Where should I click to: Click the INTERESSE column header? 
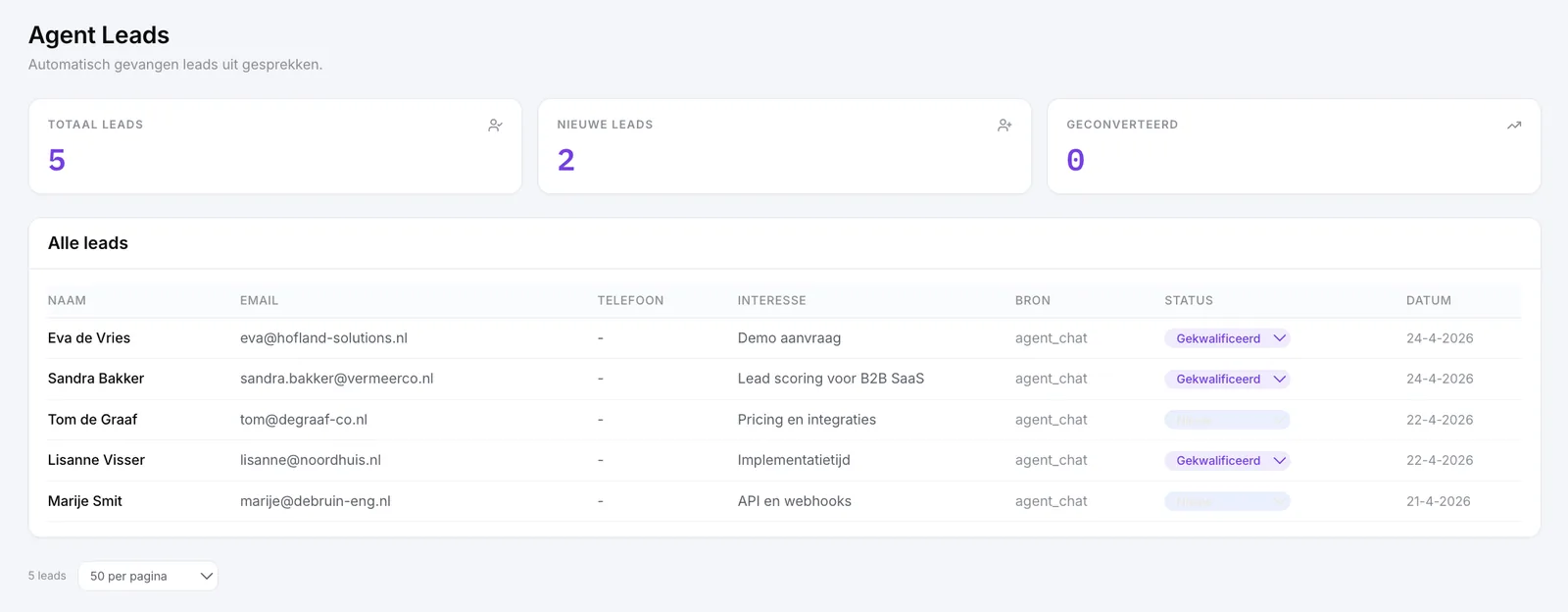coord(771,300)
